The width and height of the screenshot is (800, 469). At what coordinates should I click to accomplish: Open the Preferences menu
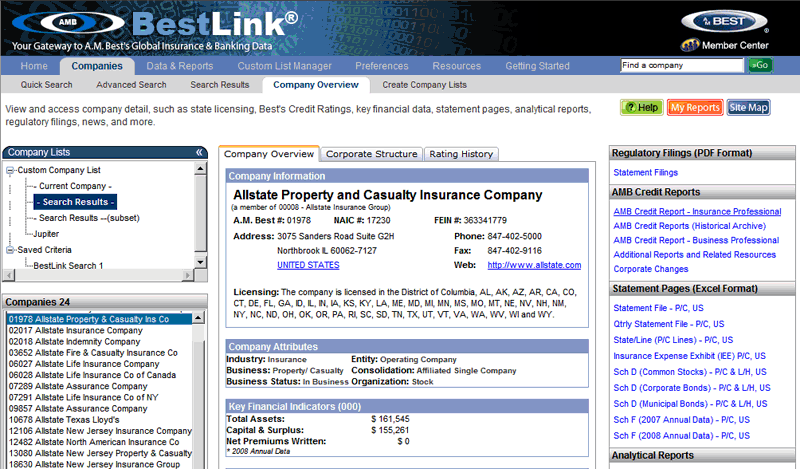[382, 66]
